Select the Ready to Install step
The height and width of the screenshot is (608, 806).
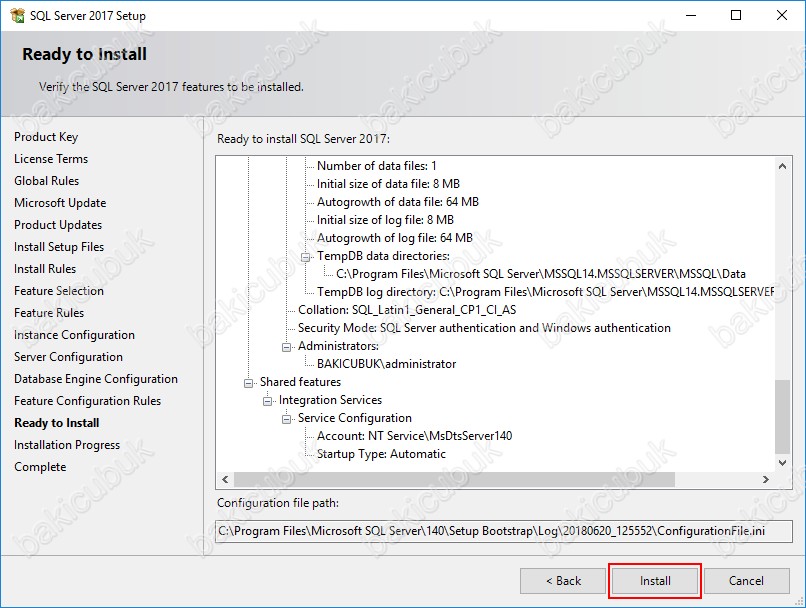[x=57, y=423]
